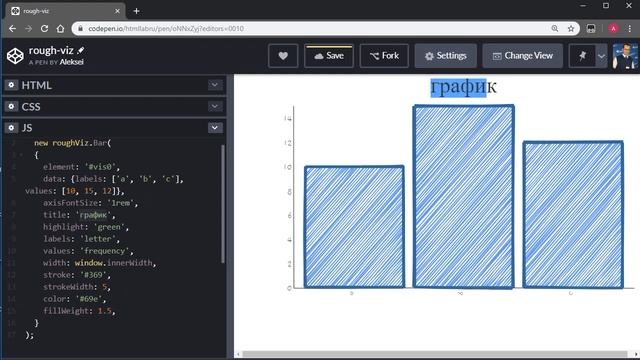This screenshot has width=640, height=360.
Task: Click the chart title график
Action: point(464,86)
